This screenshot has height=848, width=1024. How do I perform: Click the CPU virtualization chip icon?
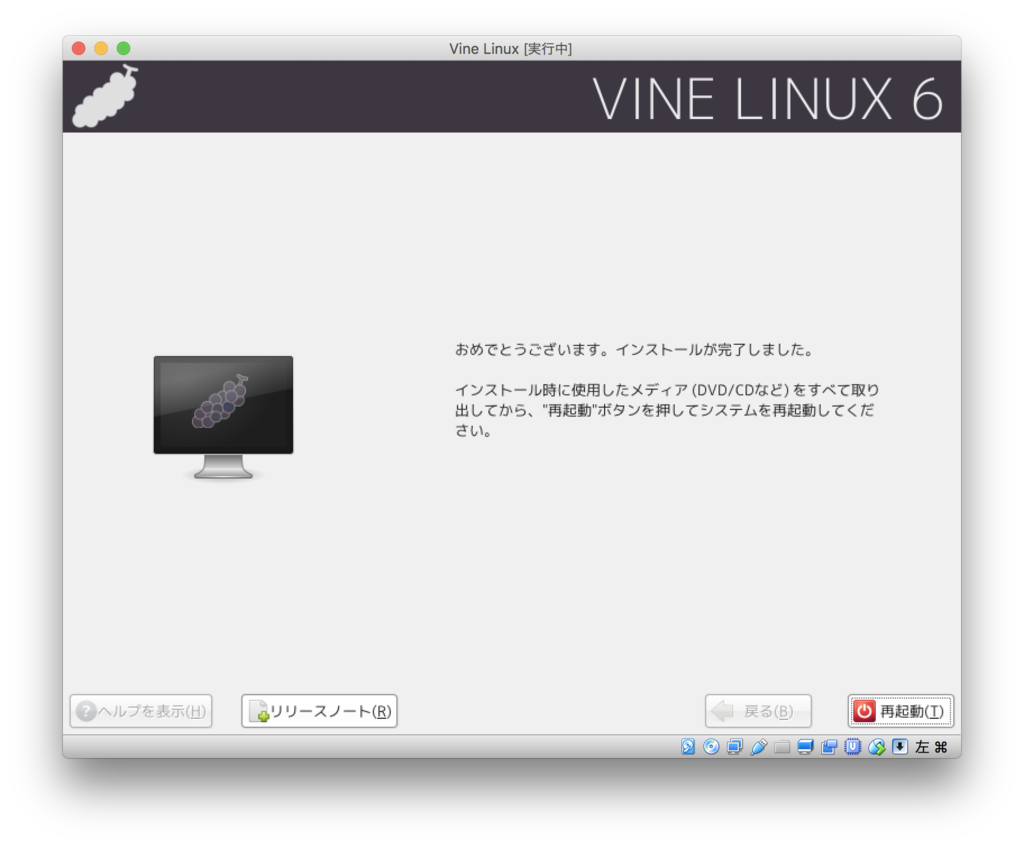(852, 747)
